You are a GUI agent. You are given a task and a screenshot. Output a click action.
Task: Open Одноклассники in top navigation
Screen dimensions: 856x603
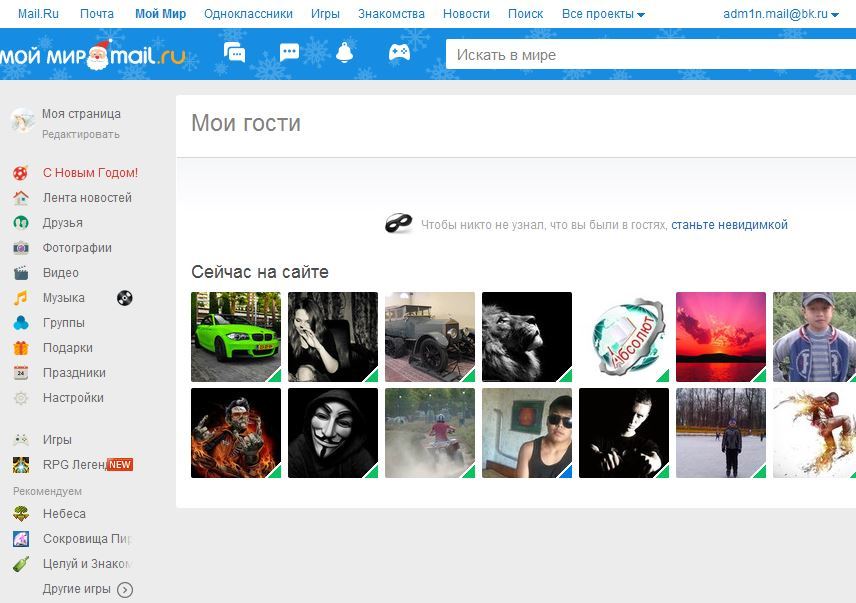coord(248,14)
